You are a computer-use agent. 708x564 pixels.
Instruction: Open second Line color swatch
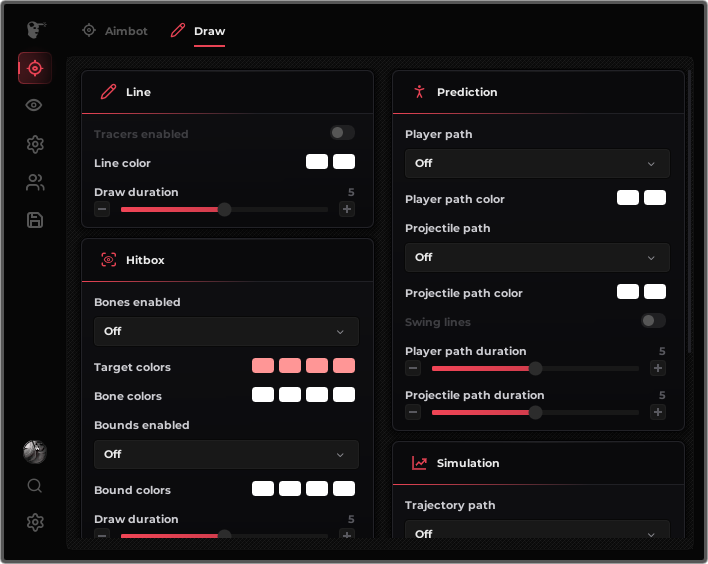344,162
